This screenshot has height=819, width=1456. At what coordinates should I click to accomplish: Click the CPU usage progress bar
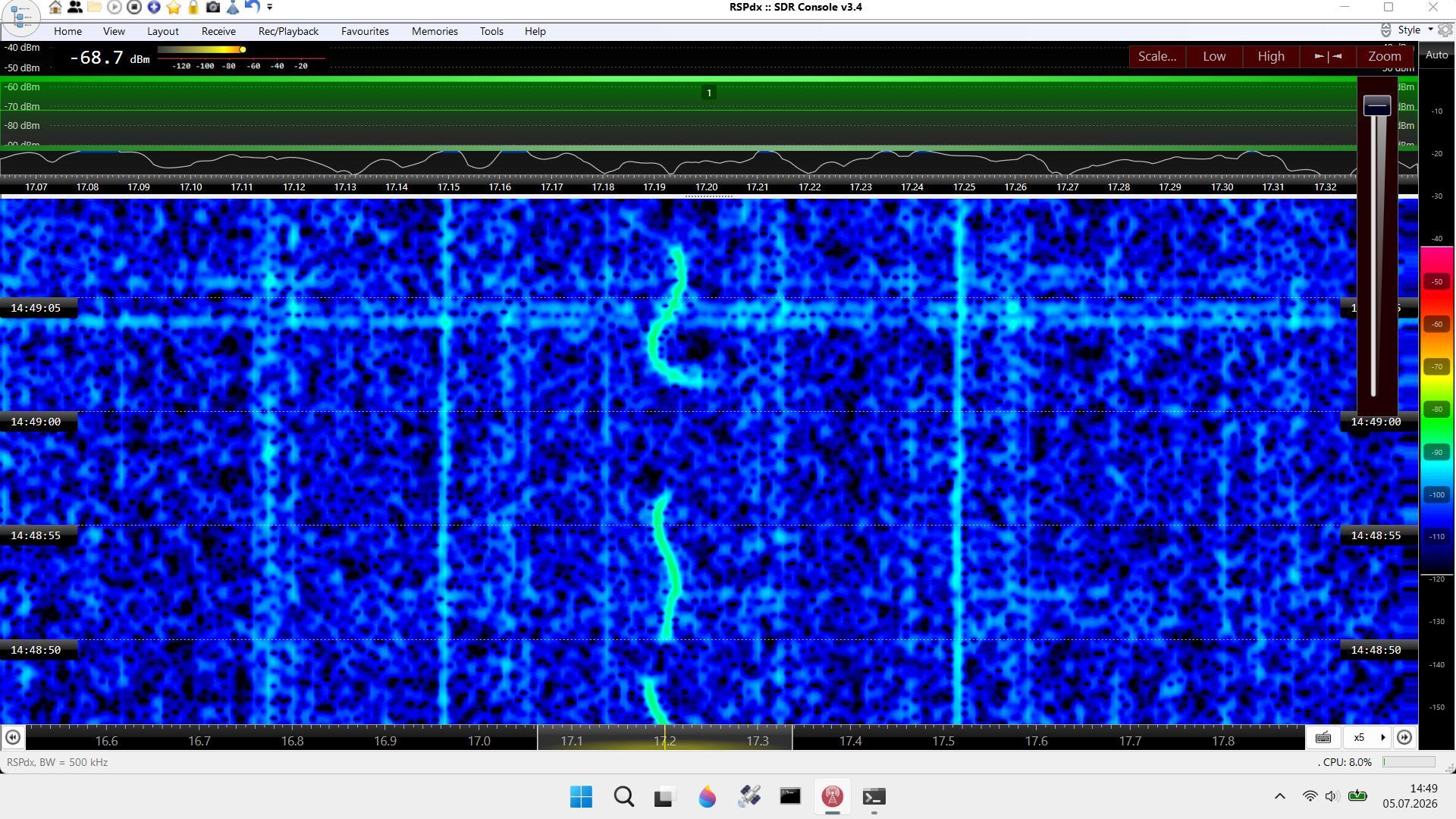(1409, 762)
